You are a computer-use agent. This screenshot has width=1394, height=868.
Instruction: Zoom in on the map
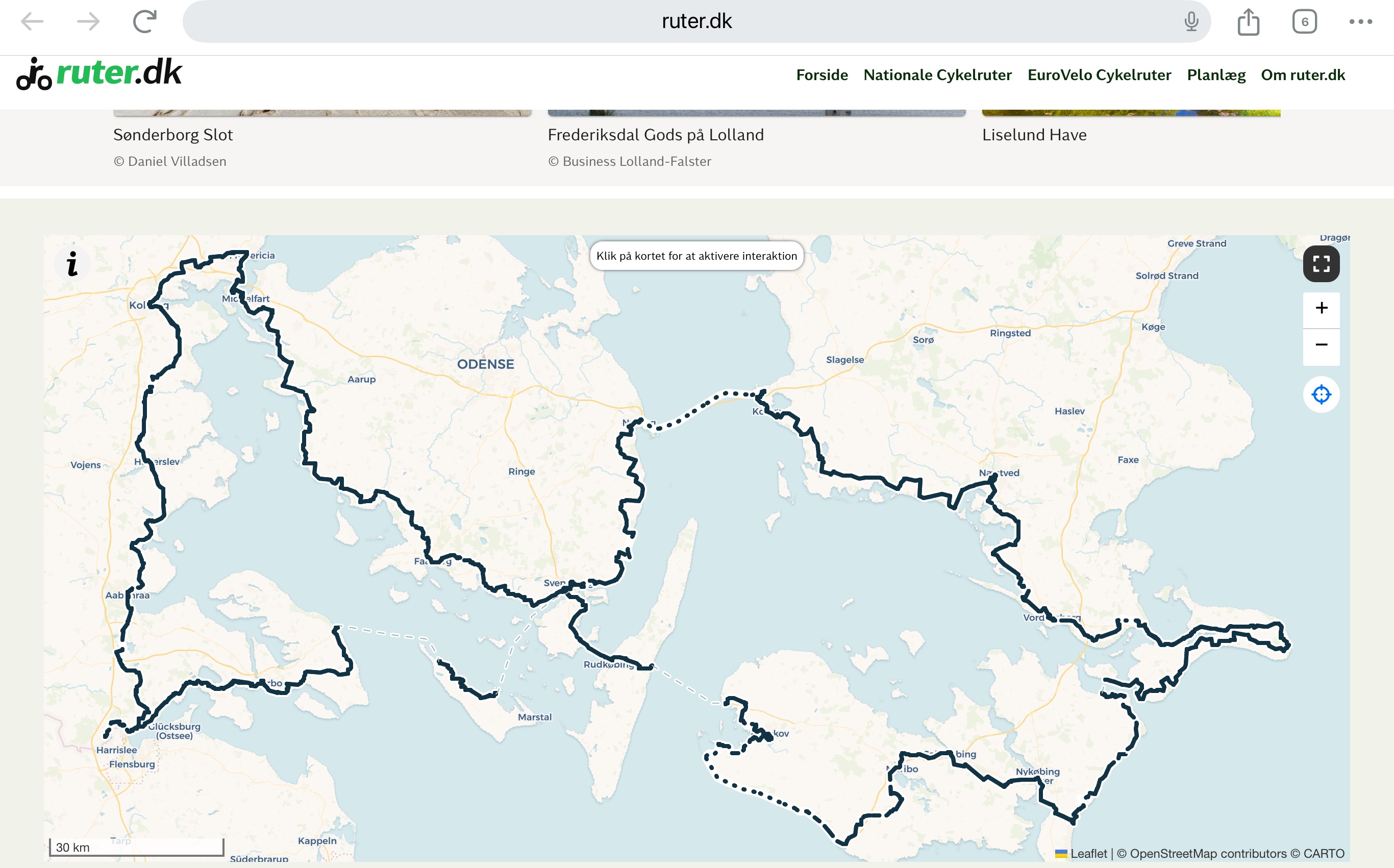pyautogui.click(x=1321, y=308)
